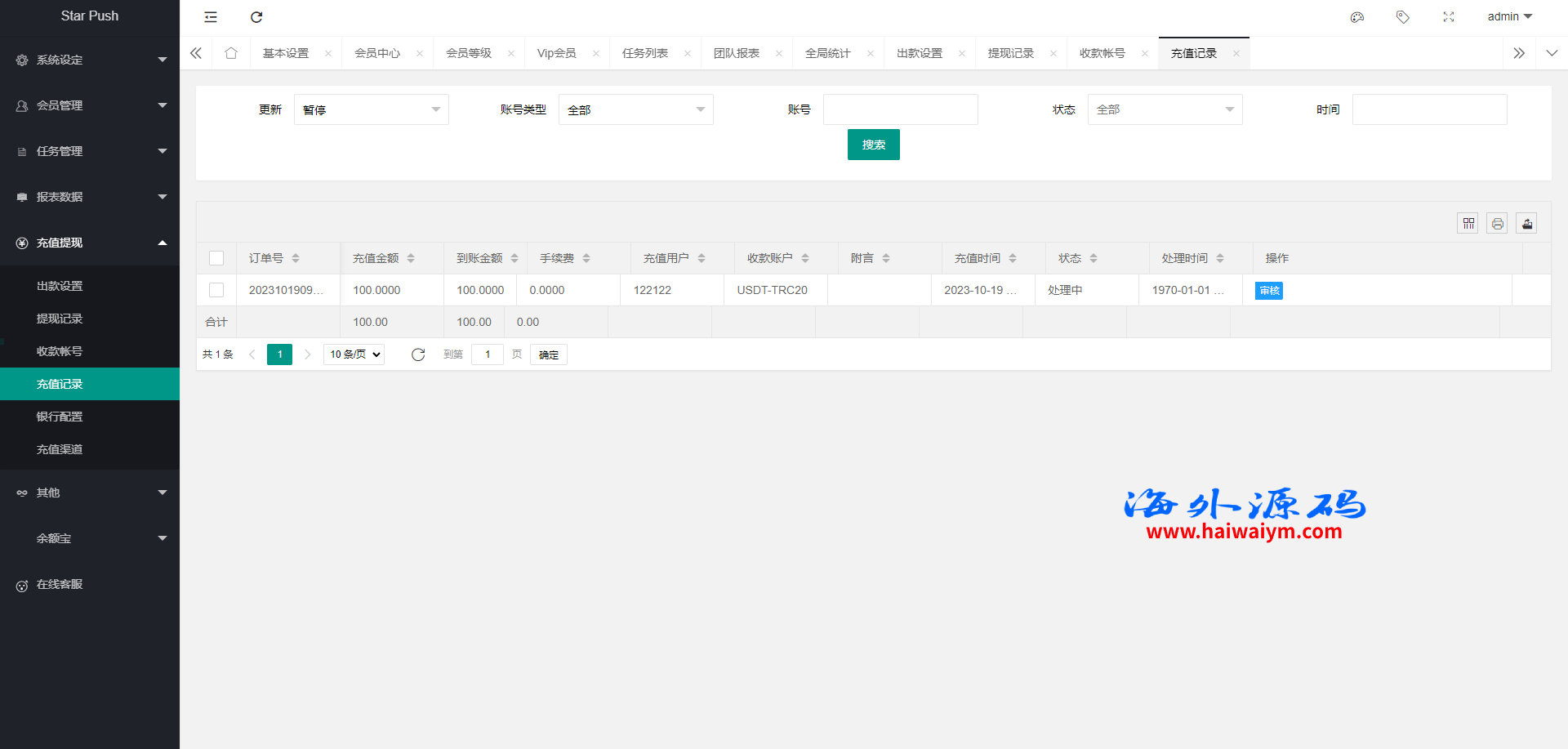The width and height of the screenshot is (1568, 749).
Task: Collapse the sidebar with the menu toggle icon
Action: (x=211, y=17)
